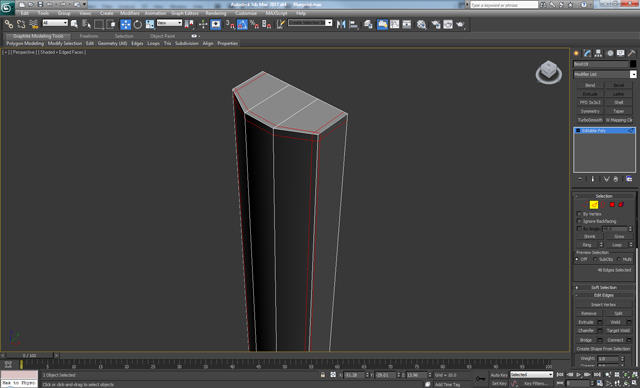Click the Mirror tool icon
This screenshot has width=640, height=388.
point(341,24)
